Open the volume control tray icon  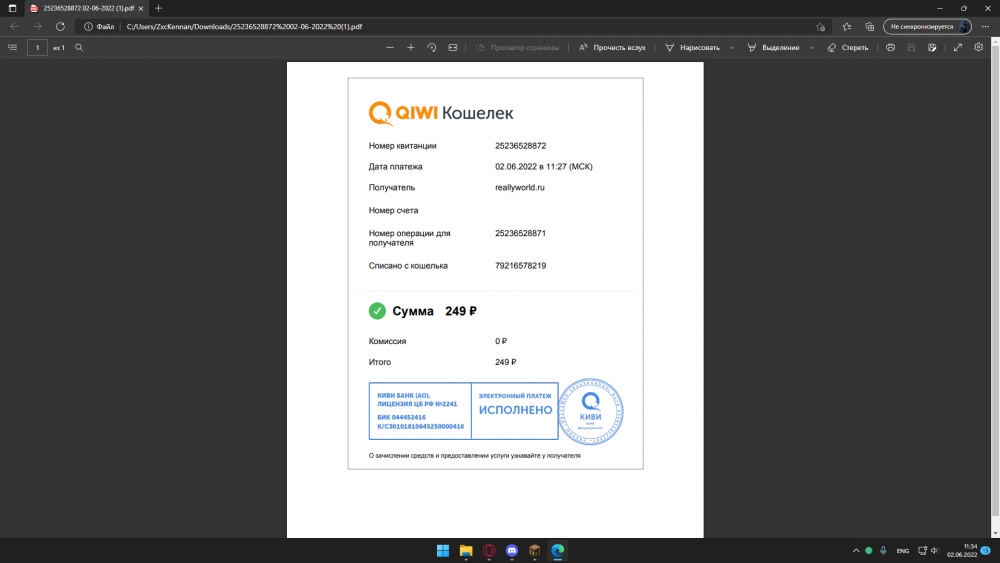(935, 551)
